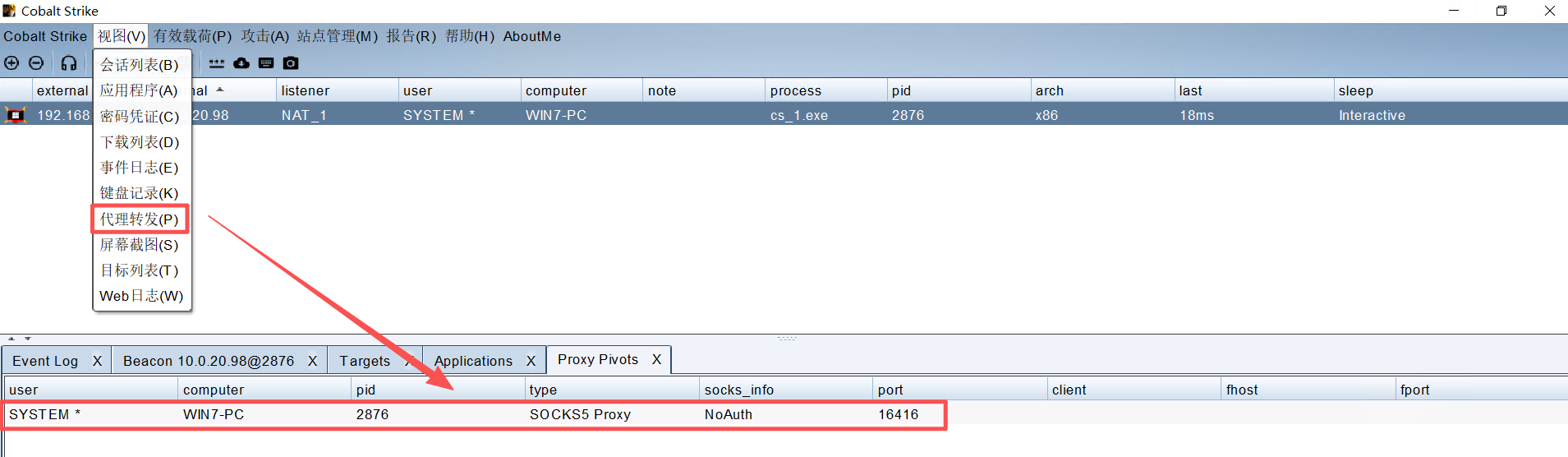Viewport: 1568px width, 457px height.
Task: Sort sessions by note column
Action: coord(703,90)
